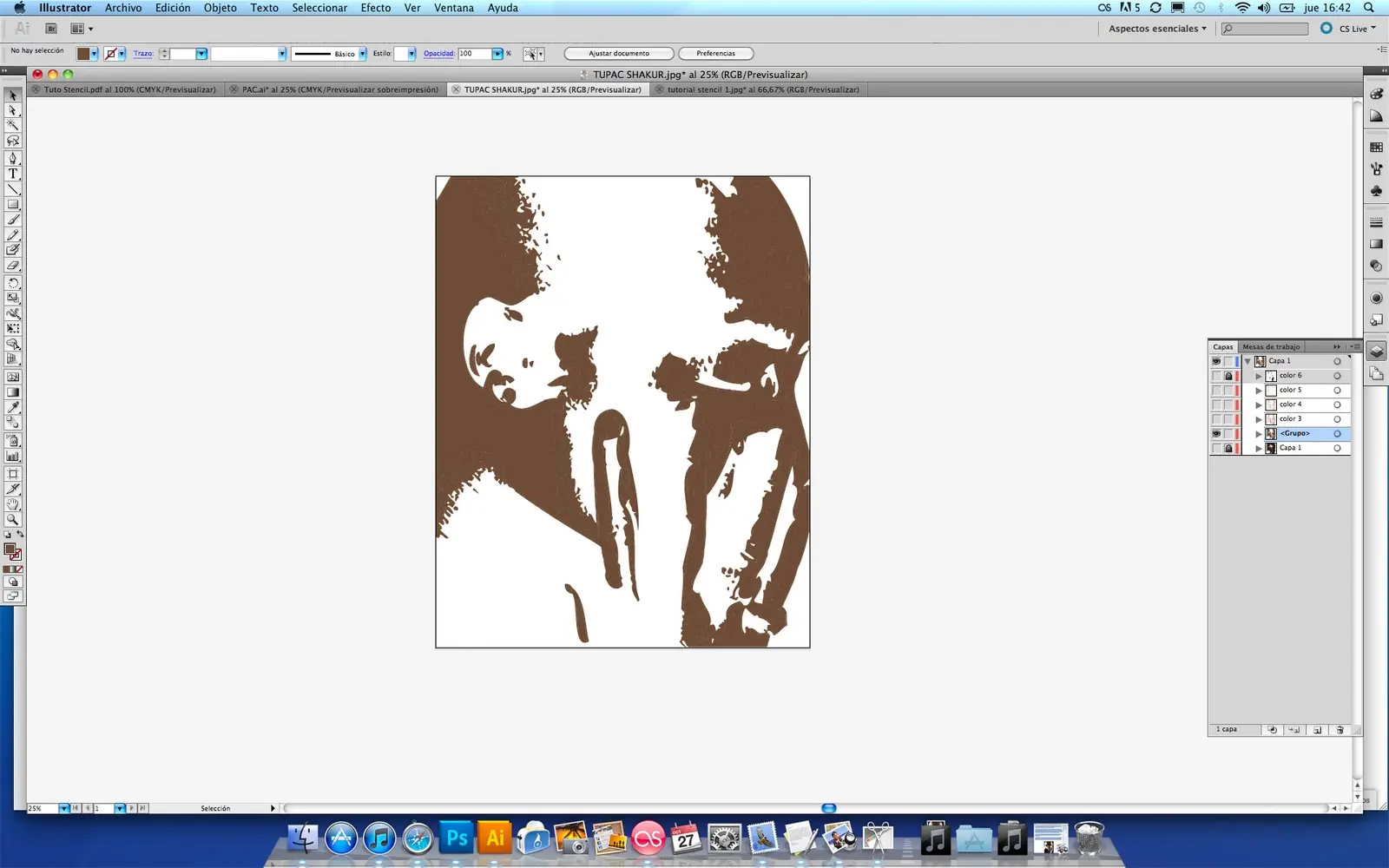
Task: Open the fill color dropdown in control bar
Action: (x=95, y=54)
